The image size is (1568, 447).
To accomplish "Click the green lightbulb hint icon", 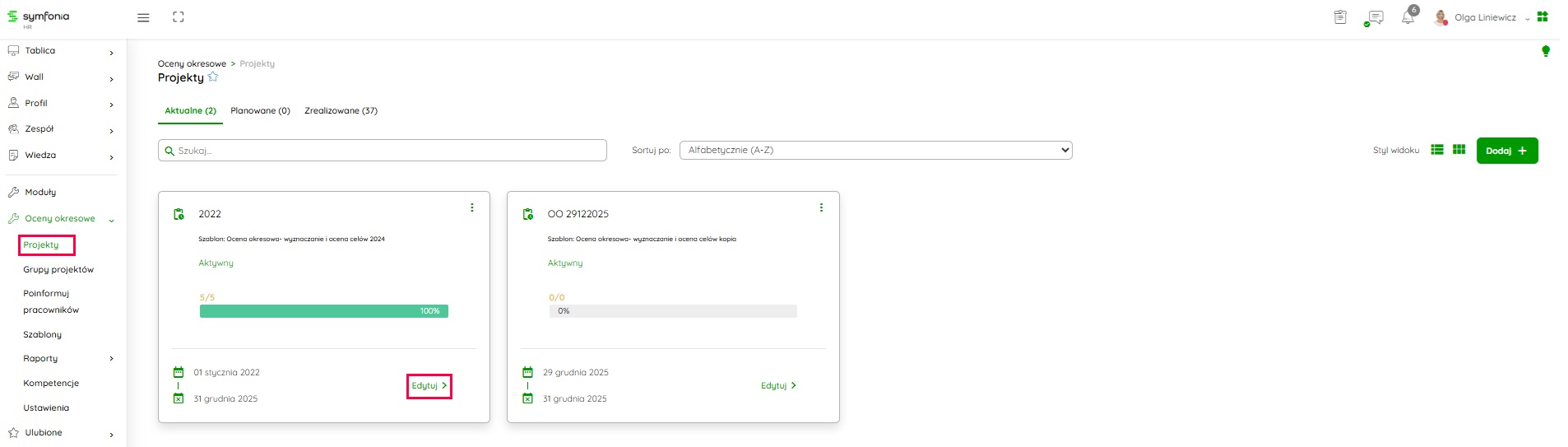I will 1545,51.
